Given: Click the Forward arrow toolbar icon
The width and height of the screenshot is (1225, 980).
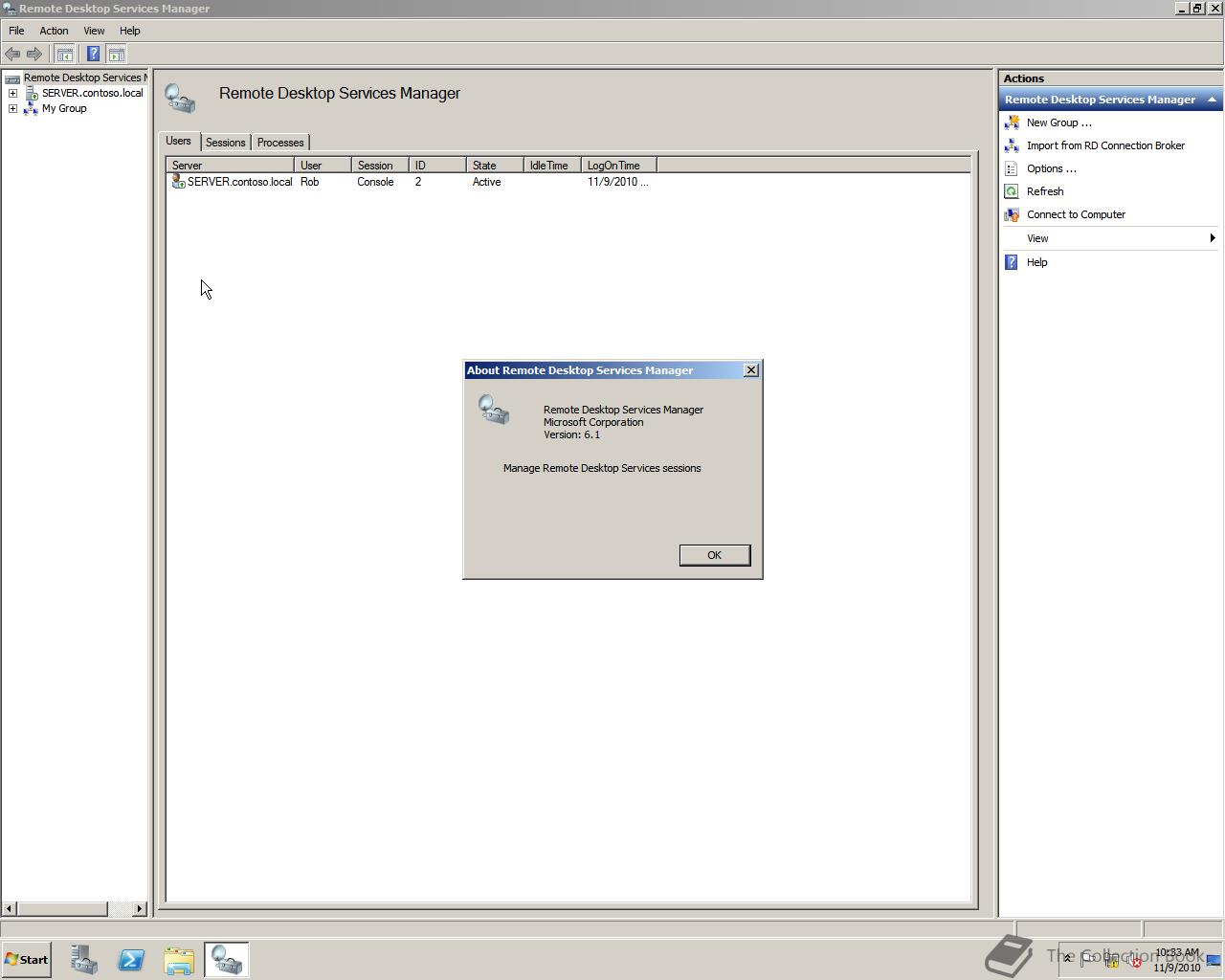Looking at the screenshot, I should pos(34,54).
